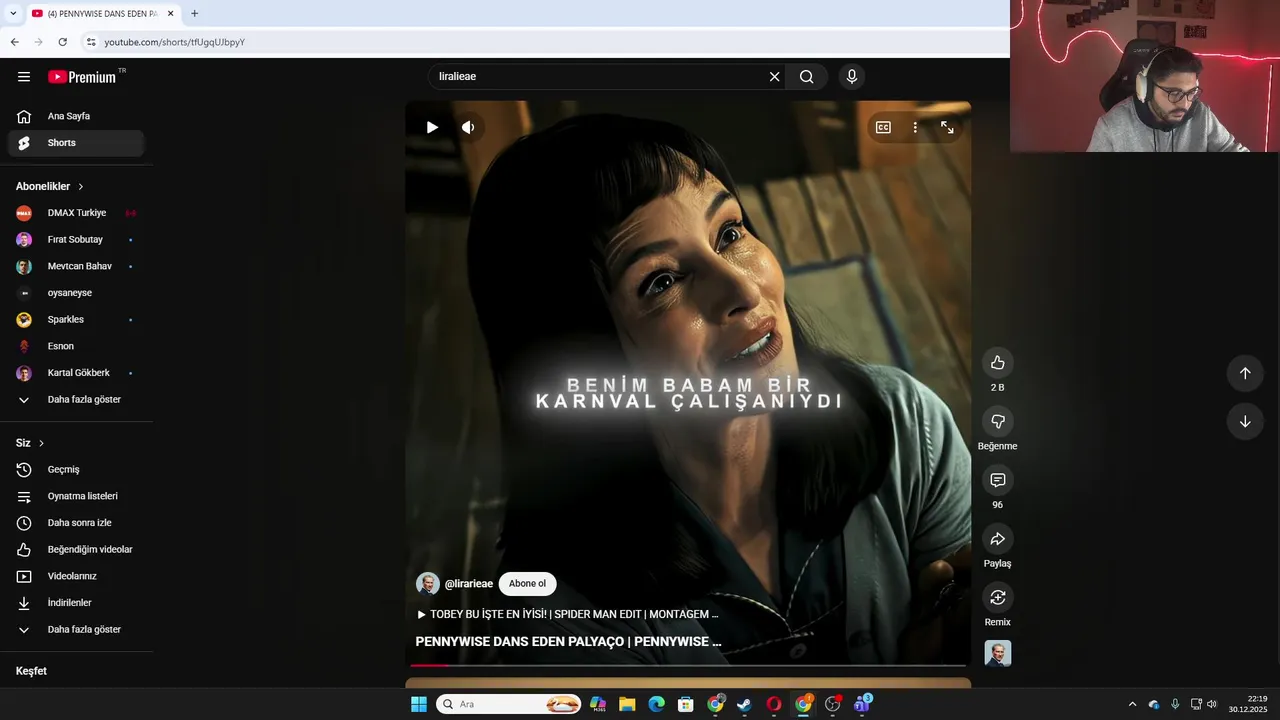
Task: View site information icon in address bar
Action: tap(91, 42)
